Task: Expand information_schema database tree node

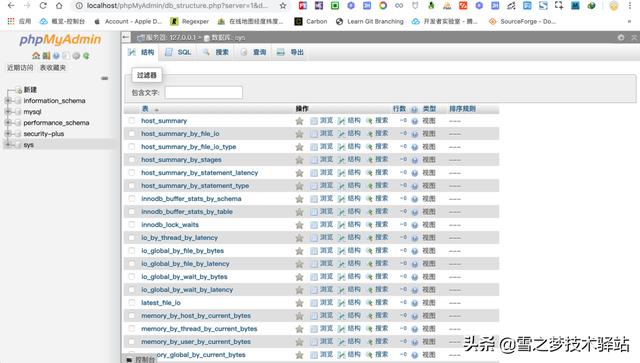Action: click(x=8, y=100)
